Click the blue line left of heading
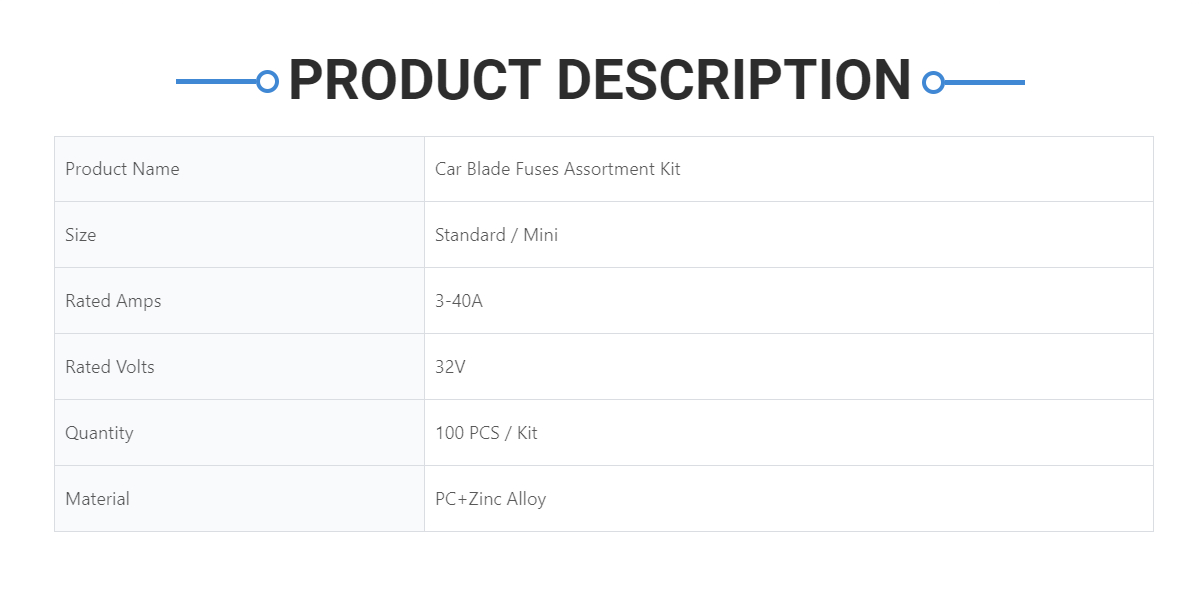The height and width of the screenshot is (592, 1200). pyautogui.click(x=215, y=82)
